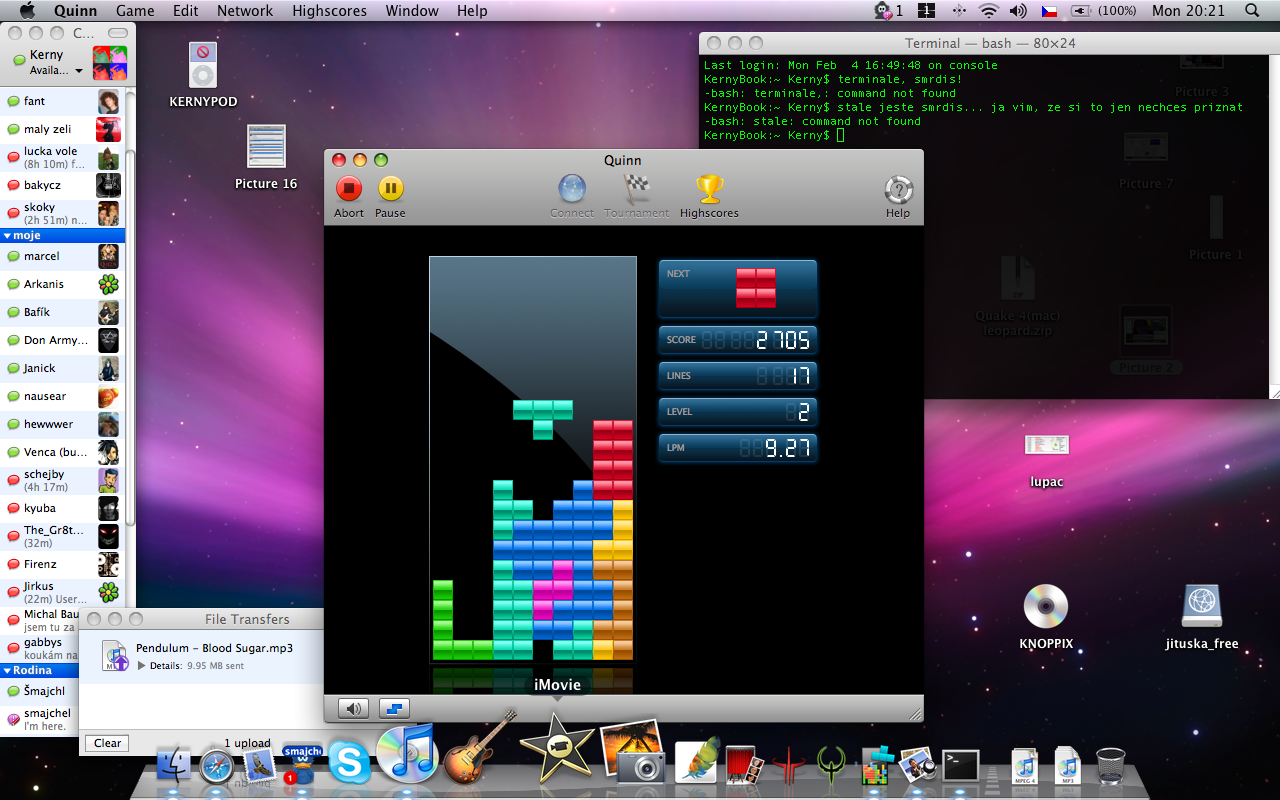Open the Highscores menu
1280x800 pixels.
pyautogui.click(x=330, y=11)
